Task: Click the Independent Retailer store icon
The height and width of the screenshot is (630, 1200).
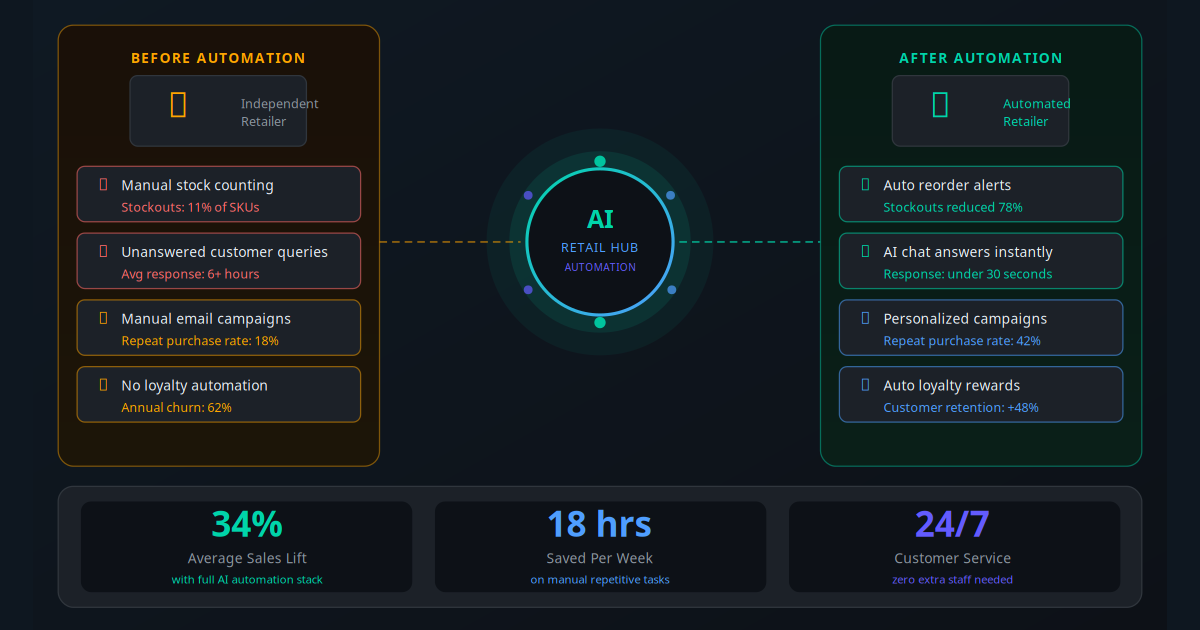Action: [178, 104]
